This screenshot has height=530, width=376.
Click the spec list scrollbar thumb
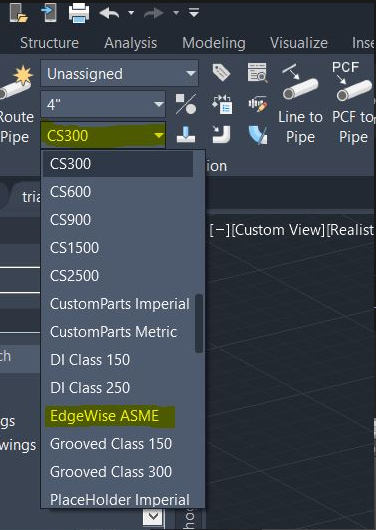click(x=199, y=323)
